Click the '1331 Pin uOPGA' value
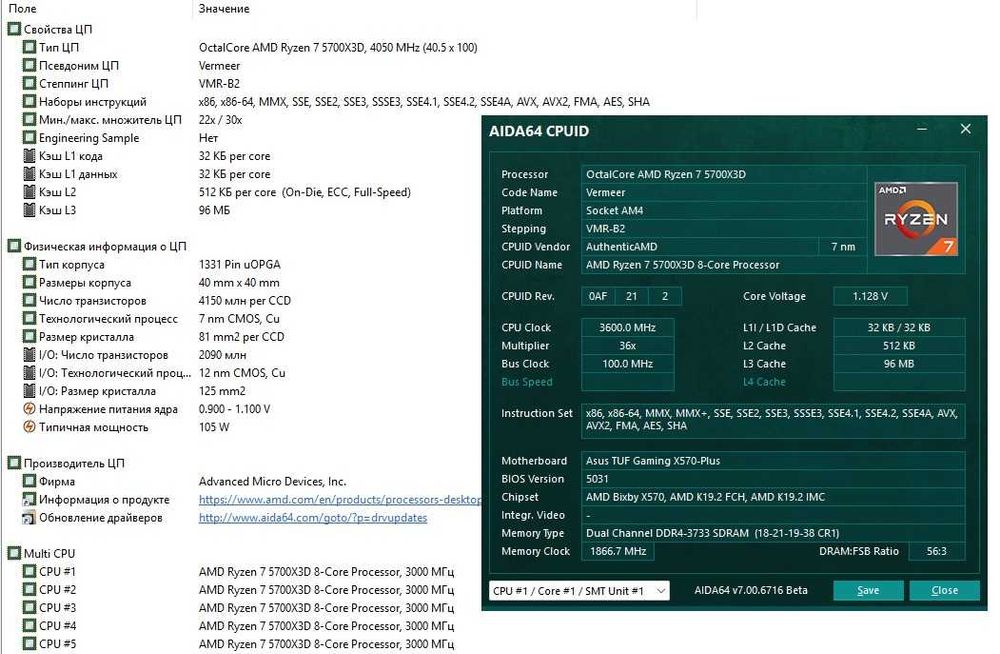This screenshot has width=1000, height=654. click(239, 264)
